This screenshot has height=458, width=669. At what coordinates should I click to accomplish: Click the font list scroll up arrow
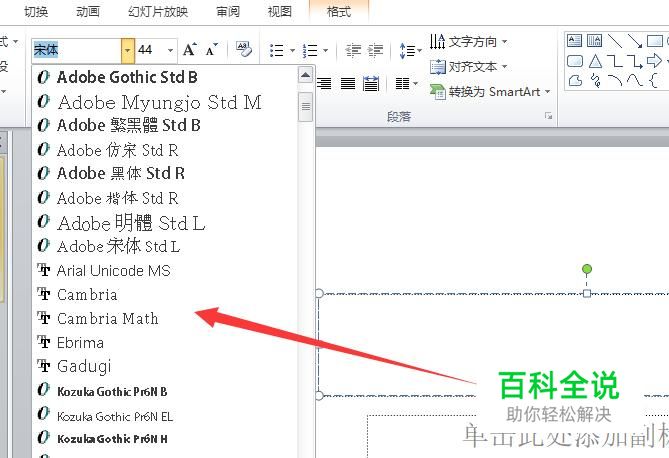(305, 76)
